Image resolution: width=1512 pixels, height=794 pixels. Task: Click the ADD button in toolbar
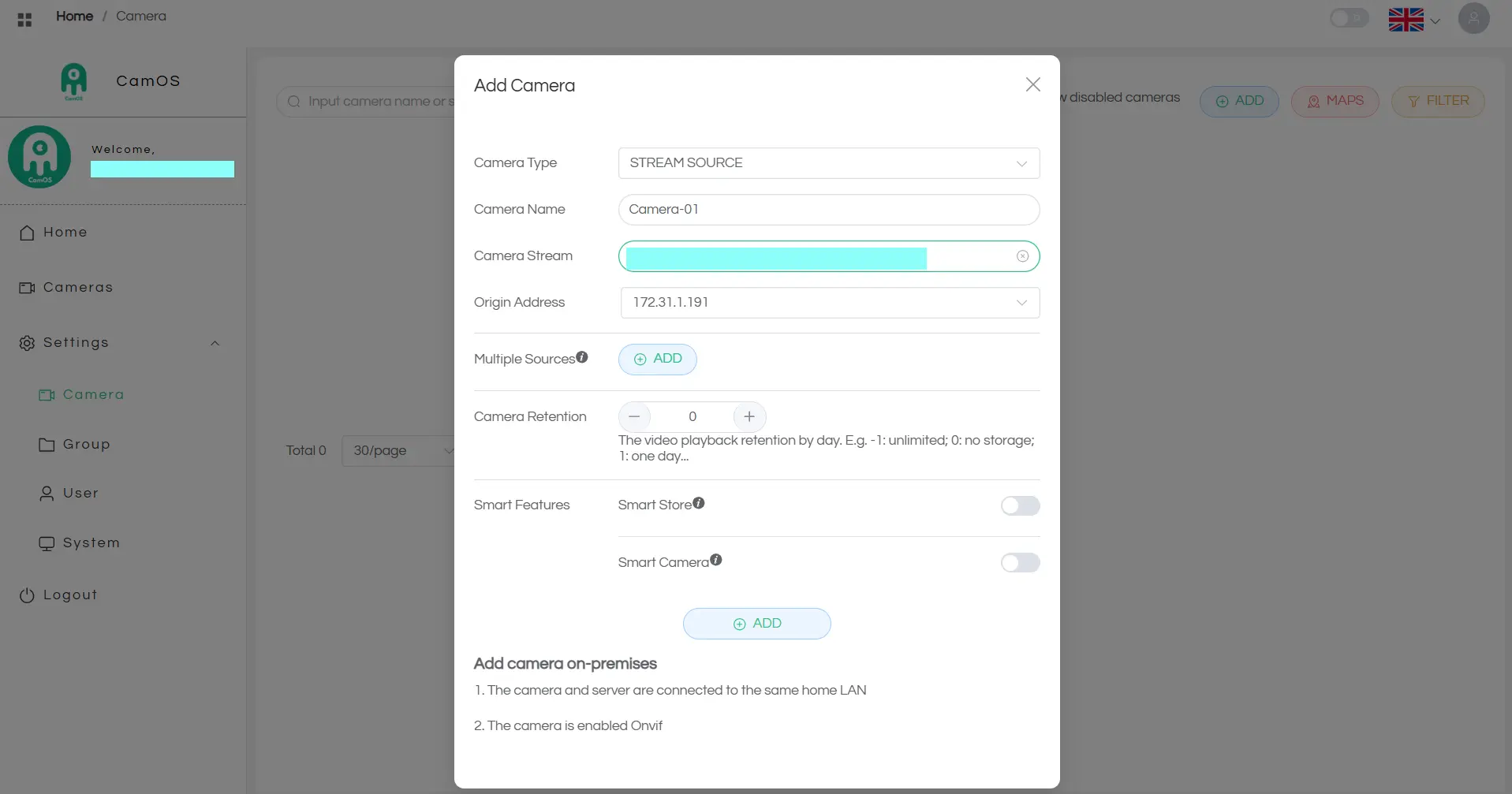tap(1239, 102)
